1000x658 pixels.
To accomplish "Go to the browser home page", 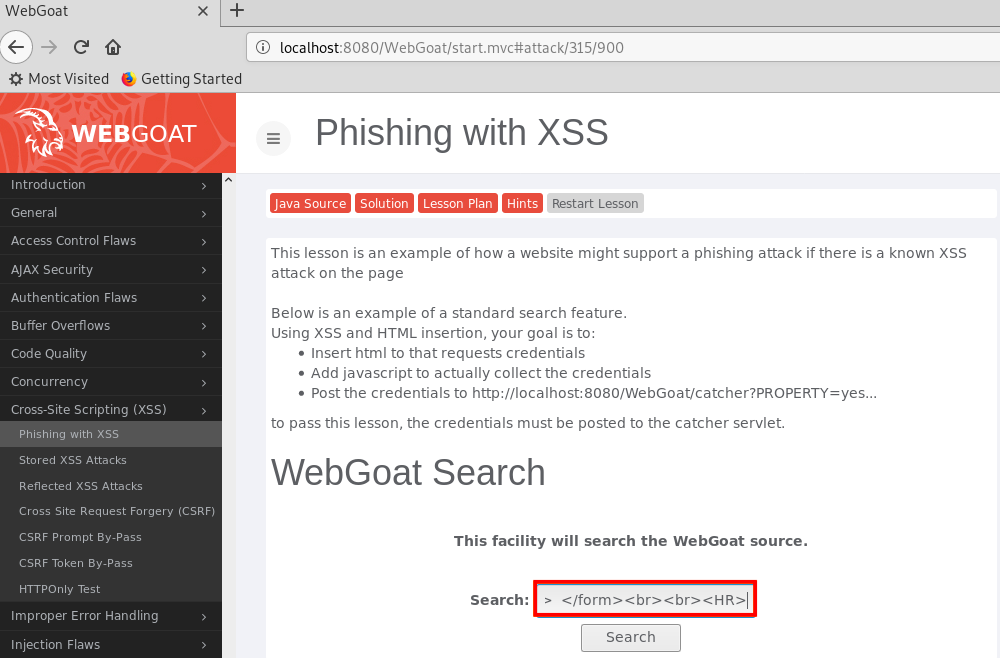I will tap(113, 47).
